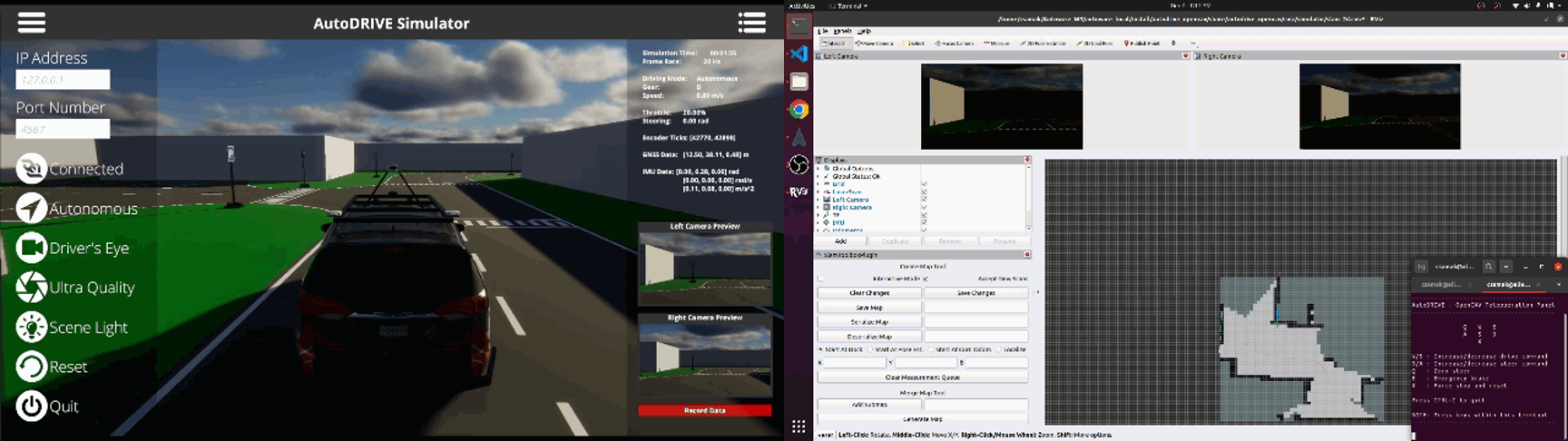Click the Connected link icon in the simulator
Viewport: 1568px width, 441px height.
pos(32,169)
